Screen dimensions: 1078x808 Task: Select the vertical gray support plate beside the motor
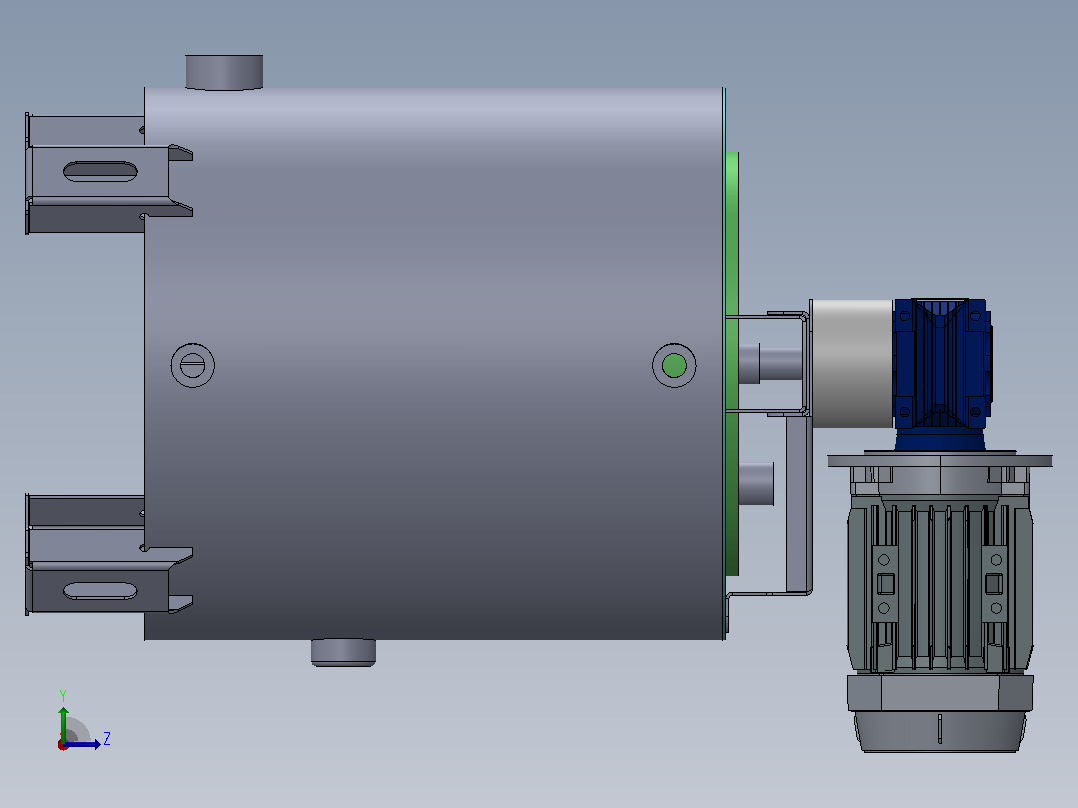pos(799,503)
